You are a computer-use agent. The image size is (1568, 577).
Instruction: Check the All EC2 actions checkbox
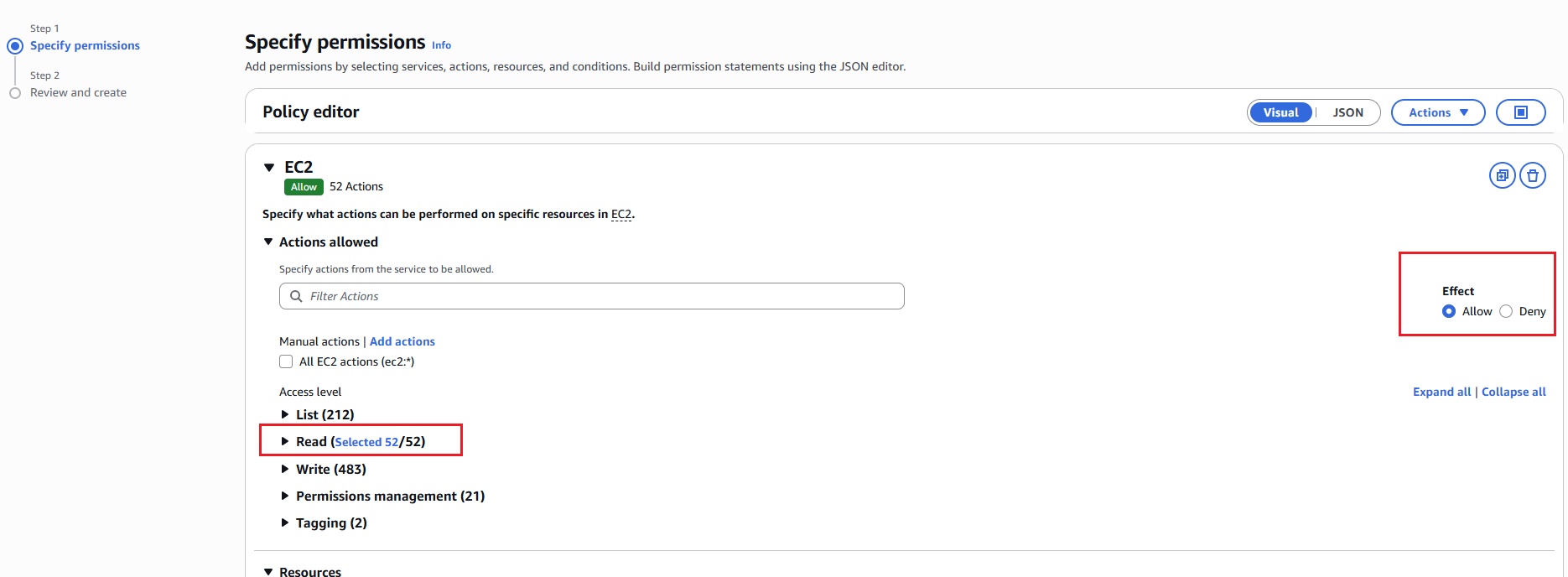[286, 361]
